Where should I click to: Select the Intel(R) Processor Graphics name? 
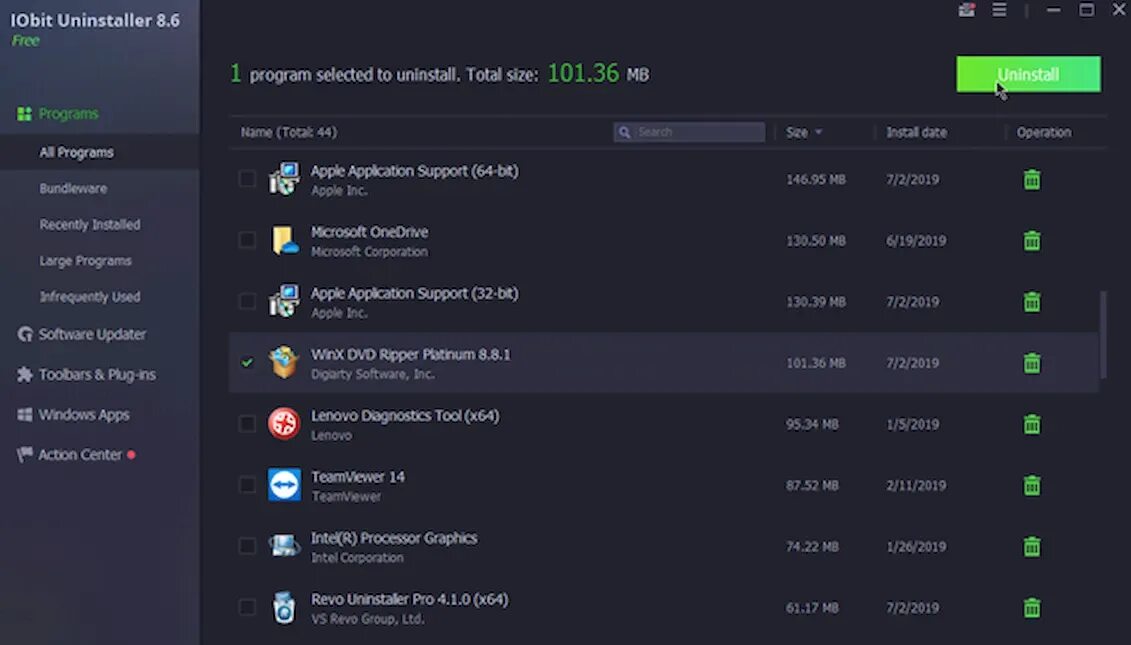pyautogui.click(x=394, y=538)
